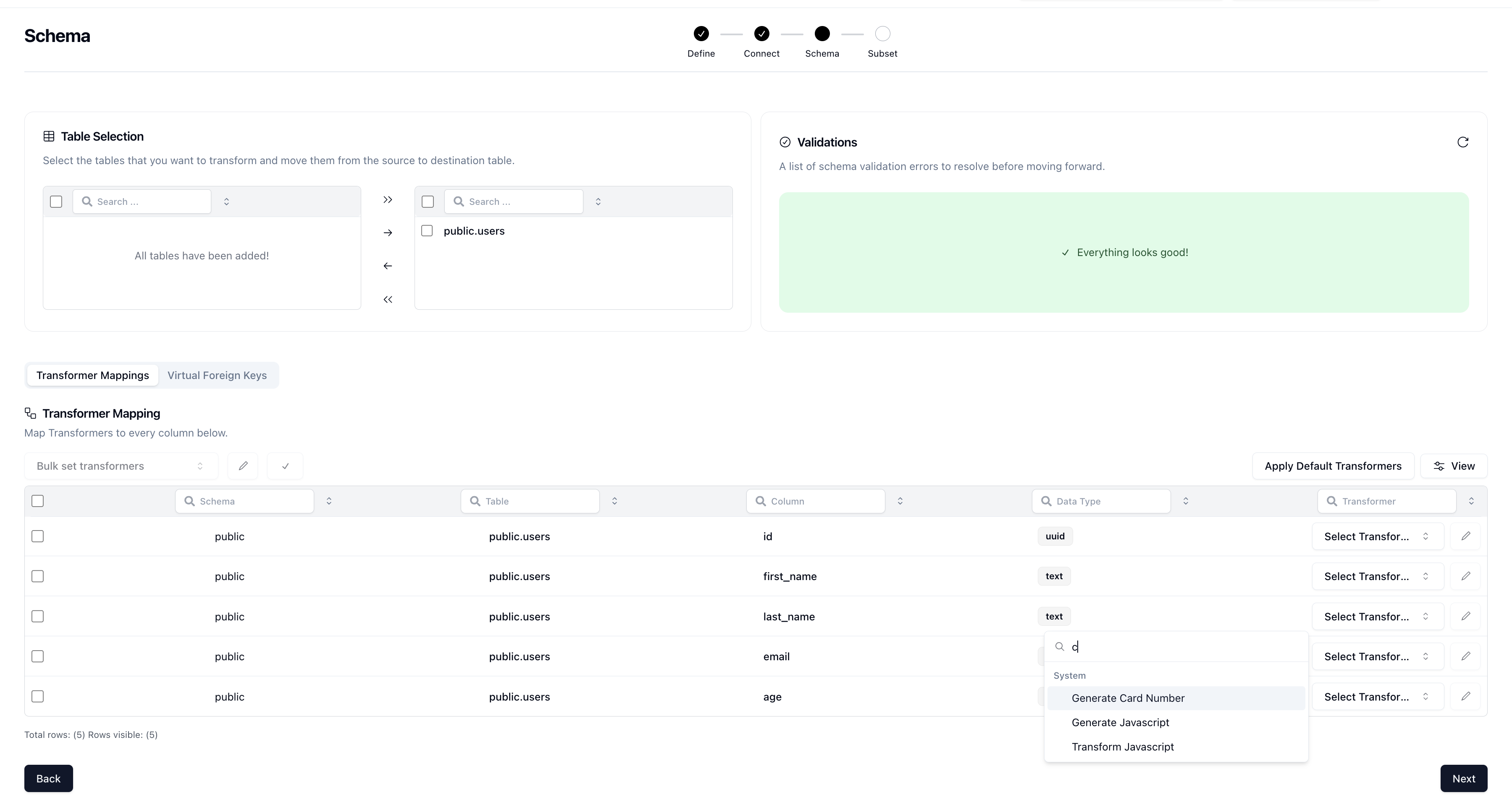The width and height of the screenshot is (1512, 808).
Task: Edit transformer for the first_name row
Action: pos(1466,576)
